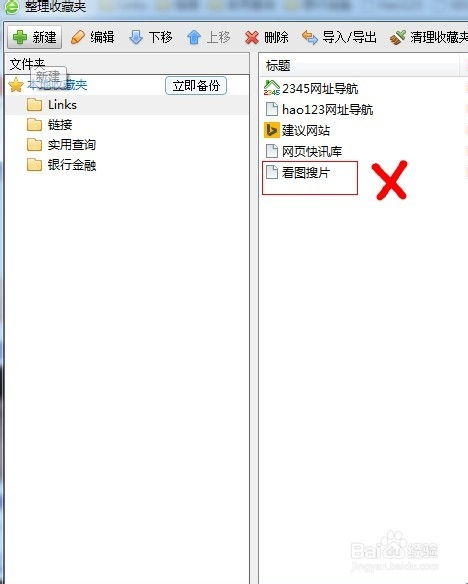Open 导入/导出 import-export arrows icon

[310, 37]
